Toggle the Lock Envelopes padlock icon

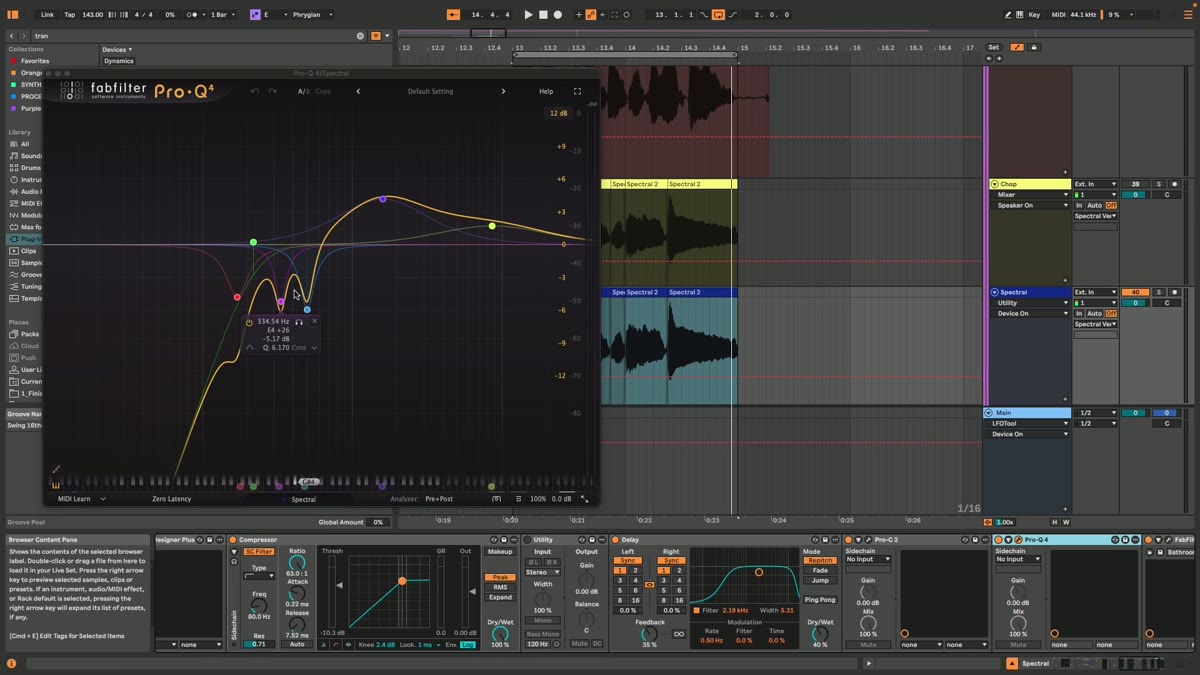pos(1034,47)
